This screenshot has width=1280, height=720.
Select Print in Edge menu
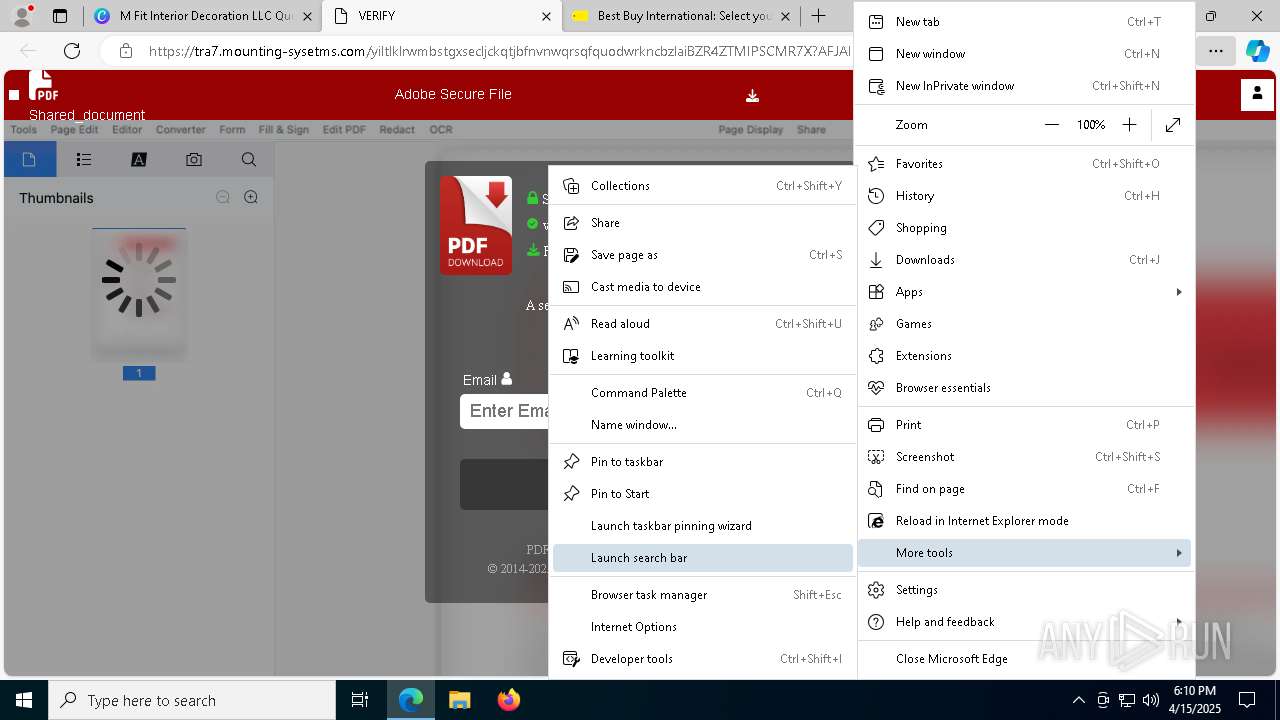click(1026, 425)
